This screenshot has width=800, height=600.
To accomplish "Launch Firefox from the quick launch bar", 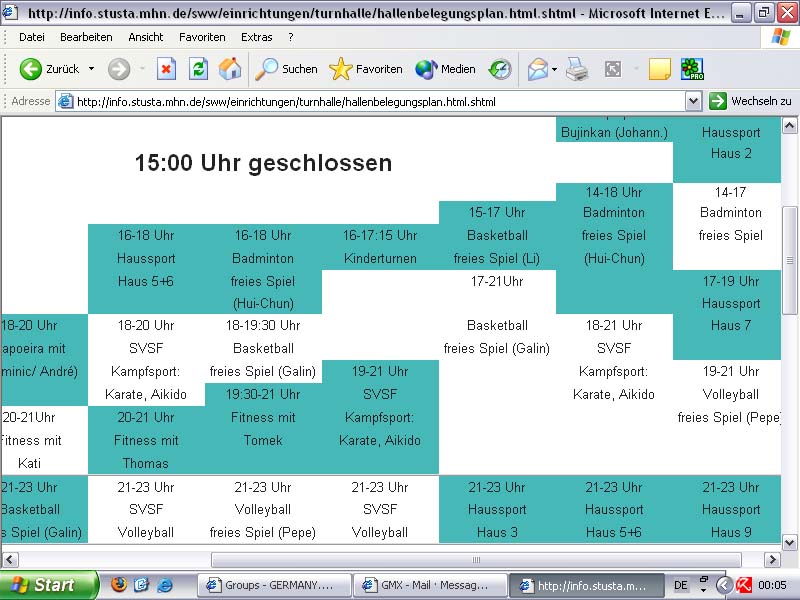I will (119, 584).
